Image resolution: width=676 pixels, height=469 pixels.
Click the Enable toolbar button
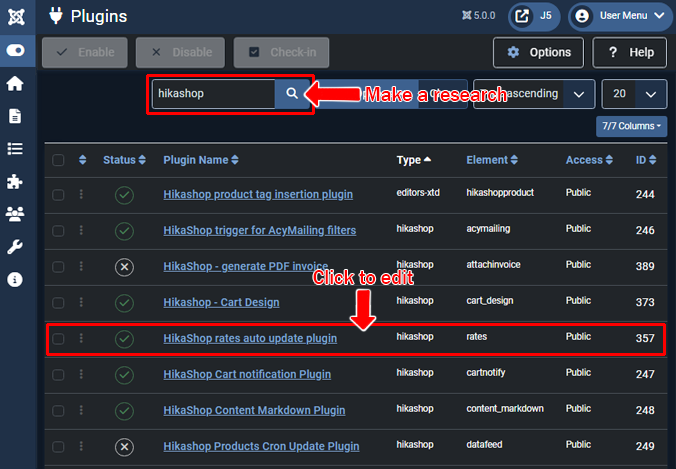pos(85,53)
